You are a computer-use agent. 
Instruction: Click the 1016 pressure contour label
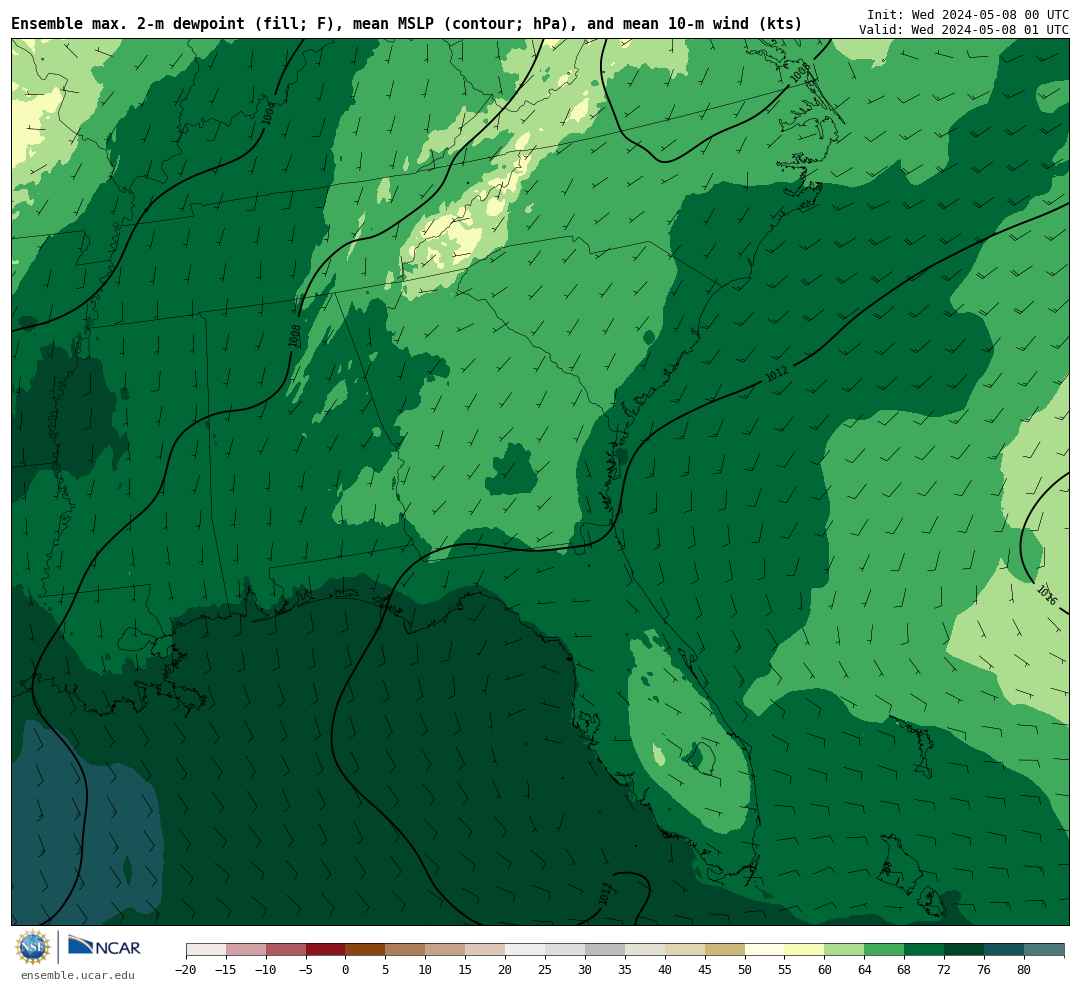[1046, 595]
